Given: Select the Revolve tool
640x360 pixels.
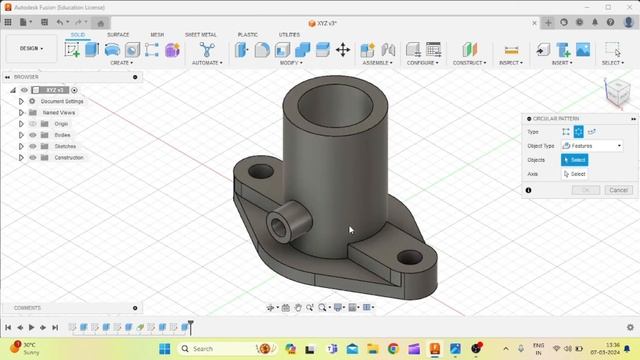Looking at the screenshot, I should pyautogui.click(x=112, y=50).
